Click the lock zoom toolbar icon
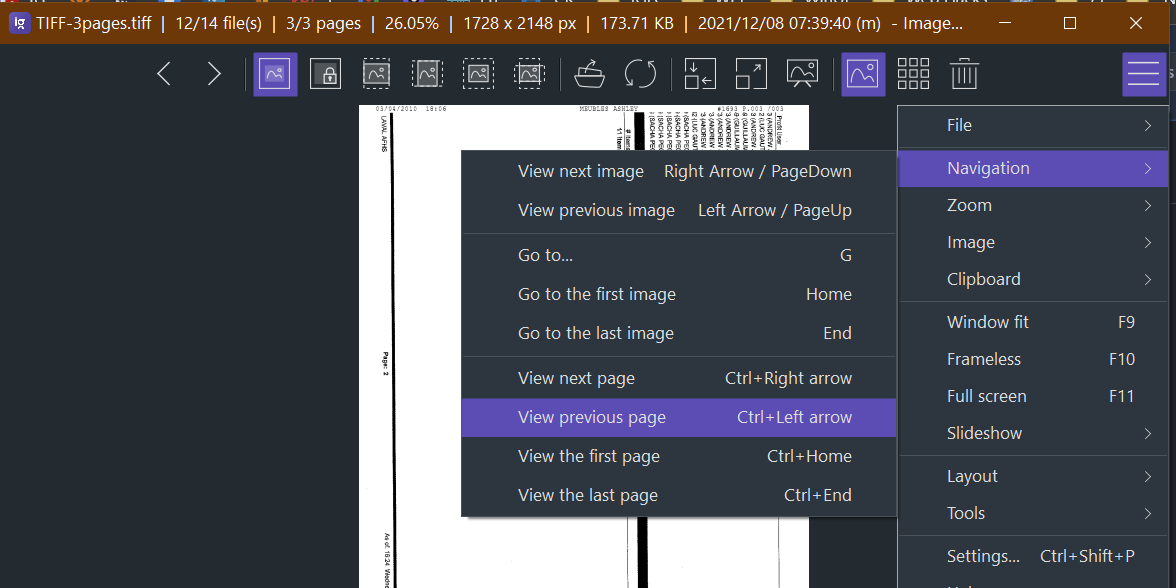Image resolution: width=1176 pixels, height=588 pixels. pyautogui.click(x=325, y=73)
